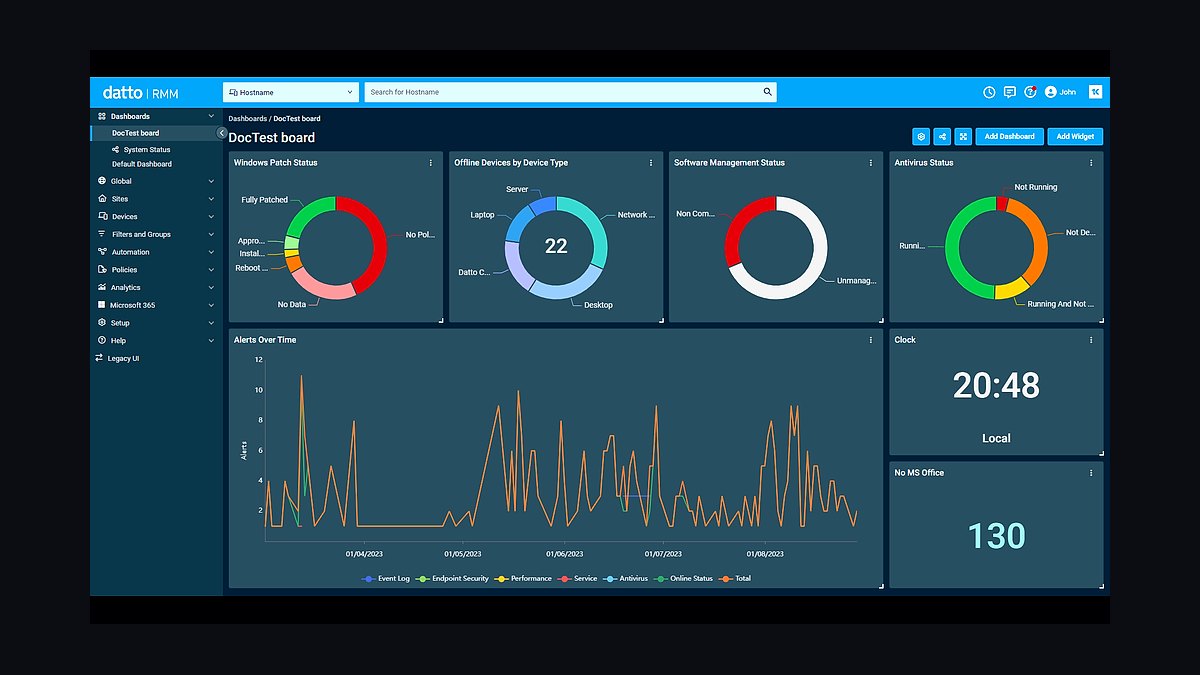The width and height of the screenshot is (1200, 675).
Task: Collapse the sidebar with the arrow button
Action: coord(222,133)
